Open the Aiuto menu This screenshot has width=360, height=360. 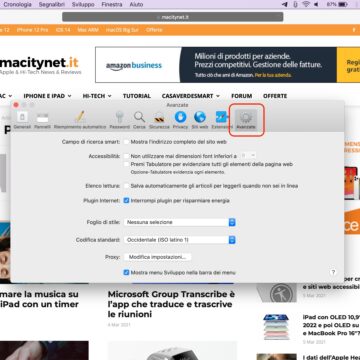136,4
